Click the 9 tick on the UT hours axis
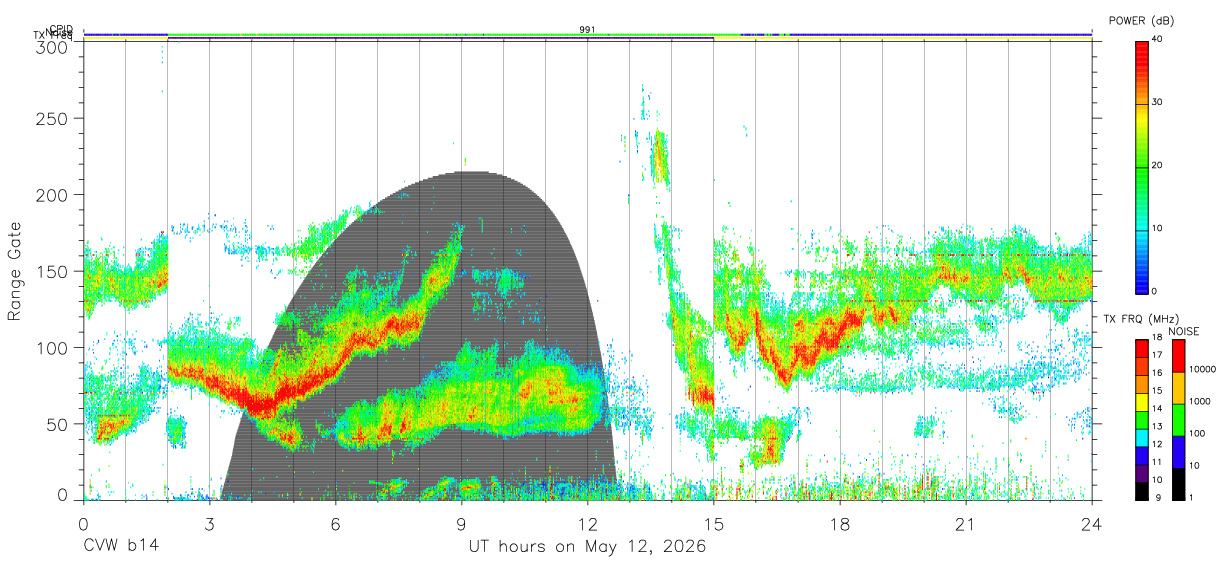Screen dimensions: 1228x567 [x=461, y=524]
